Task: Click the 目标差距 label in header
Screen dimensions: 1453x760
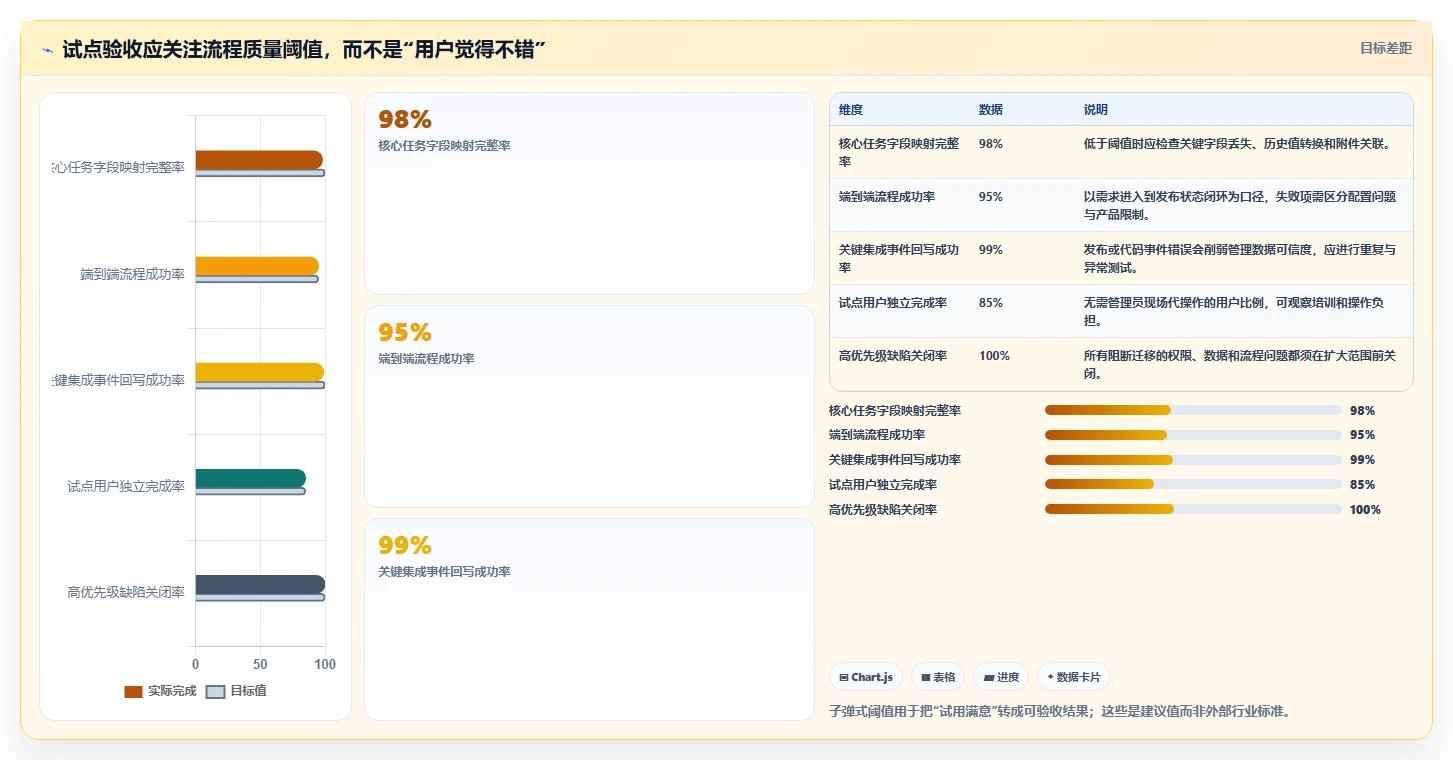Action: (x=1385, y=48)
